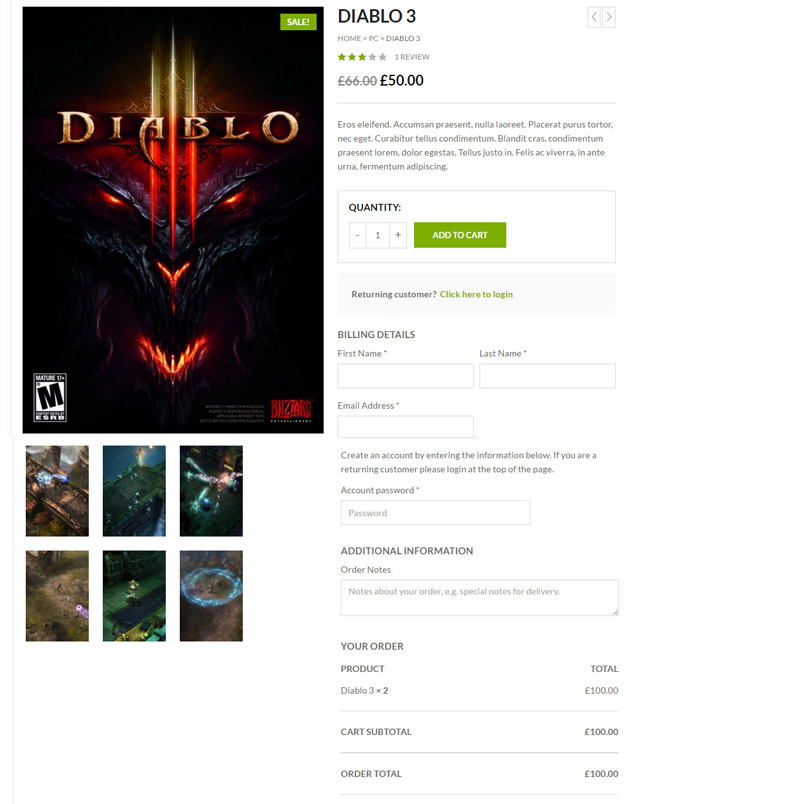The width and height of the screenshot is (800, 804).
Task: Select the Email Address field
Action: [x=406, y=427]
